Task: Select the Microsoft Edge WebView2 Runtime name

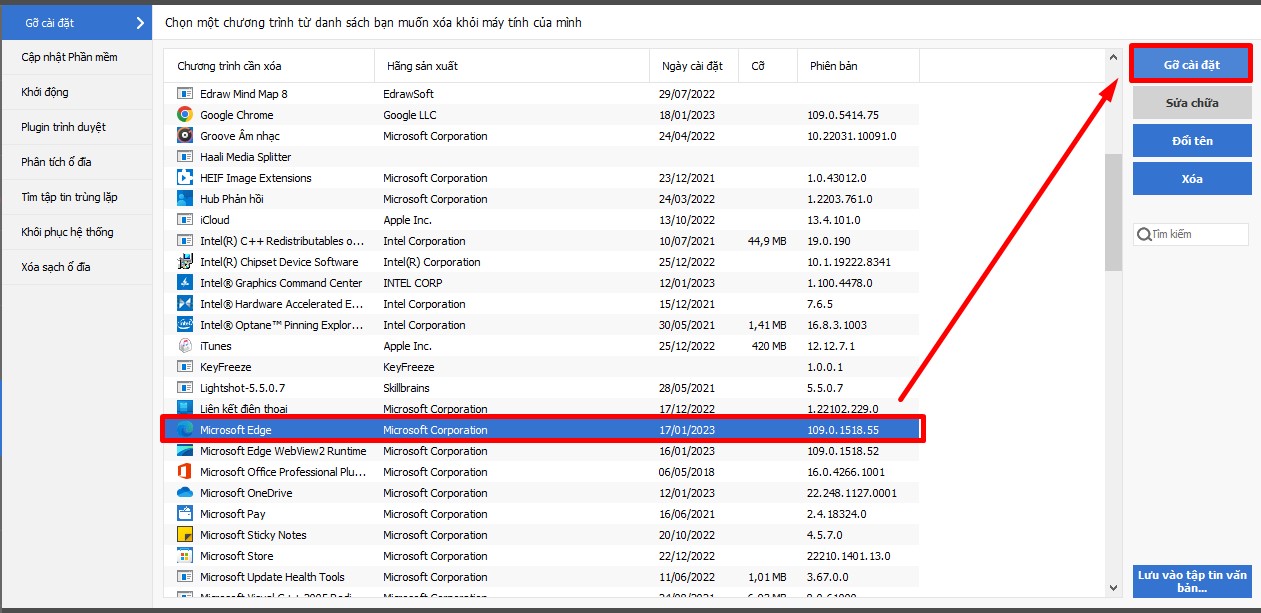Action: point(283,451)
